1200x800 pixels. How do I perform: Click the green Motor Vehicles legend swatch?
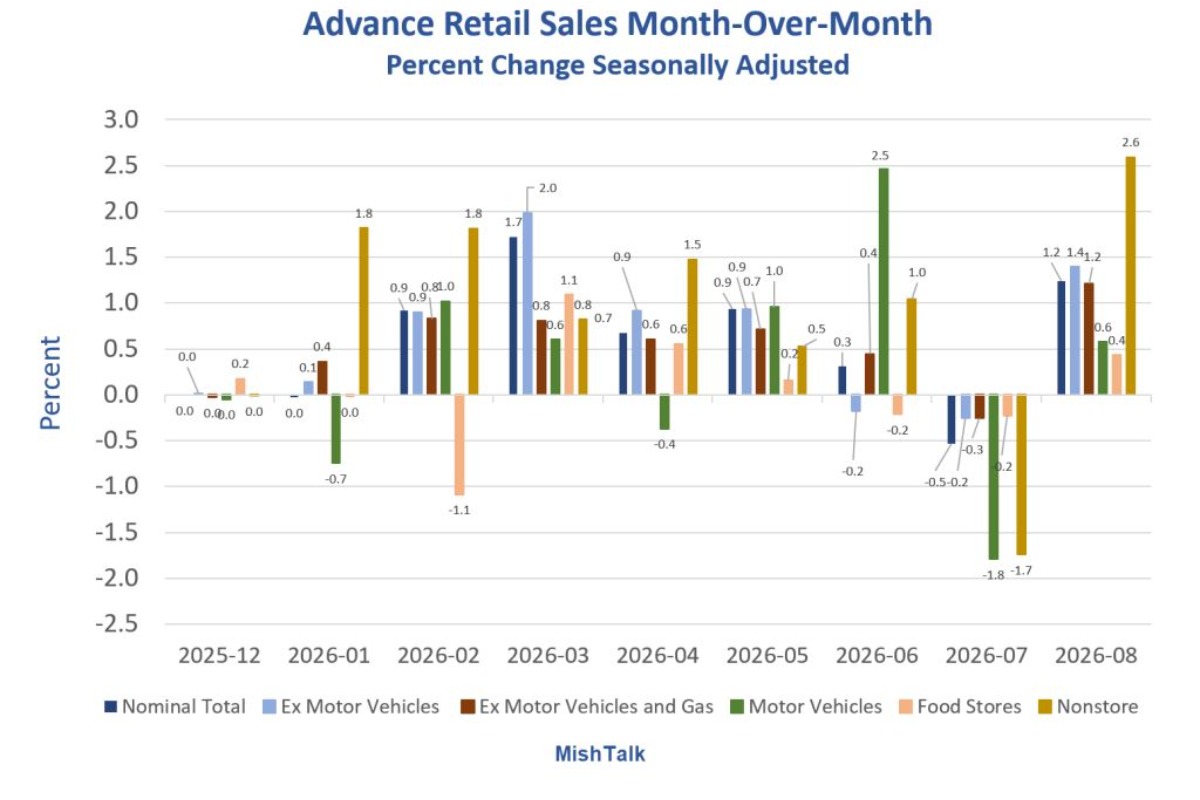[x=736, y=707]
